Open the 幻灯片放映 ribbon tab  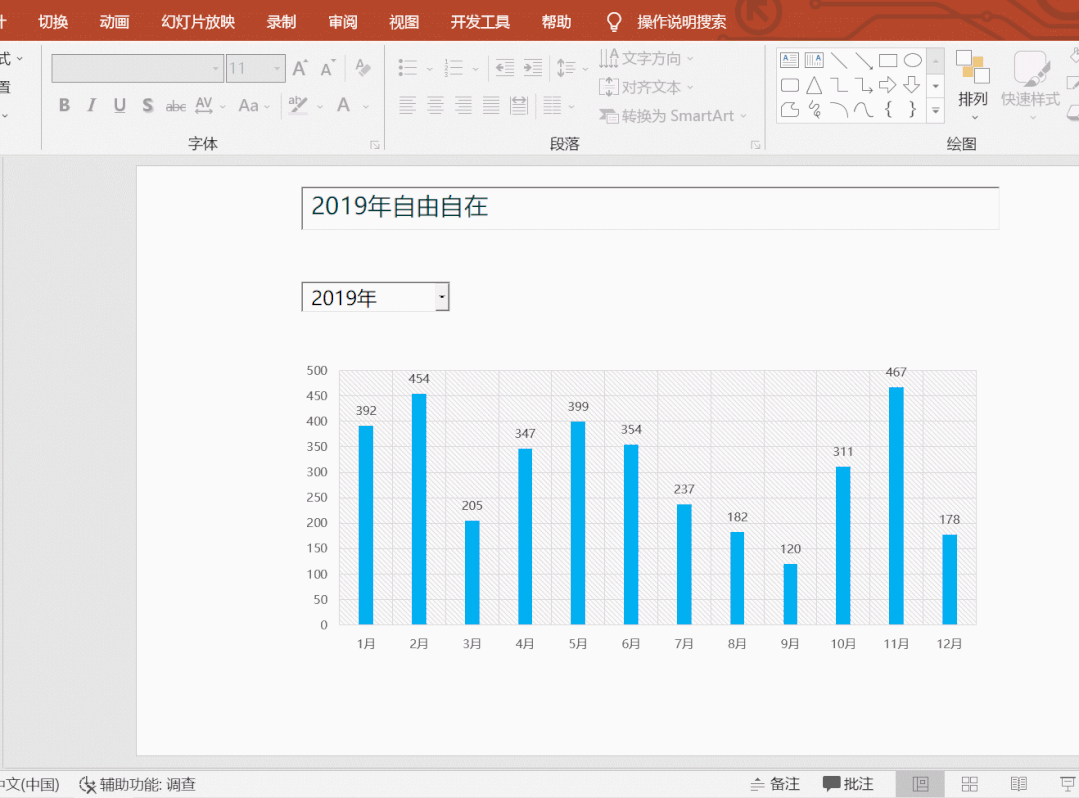[x=198, y=22]
